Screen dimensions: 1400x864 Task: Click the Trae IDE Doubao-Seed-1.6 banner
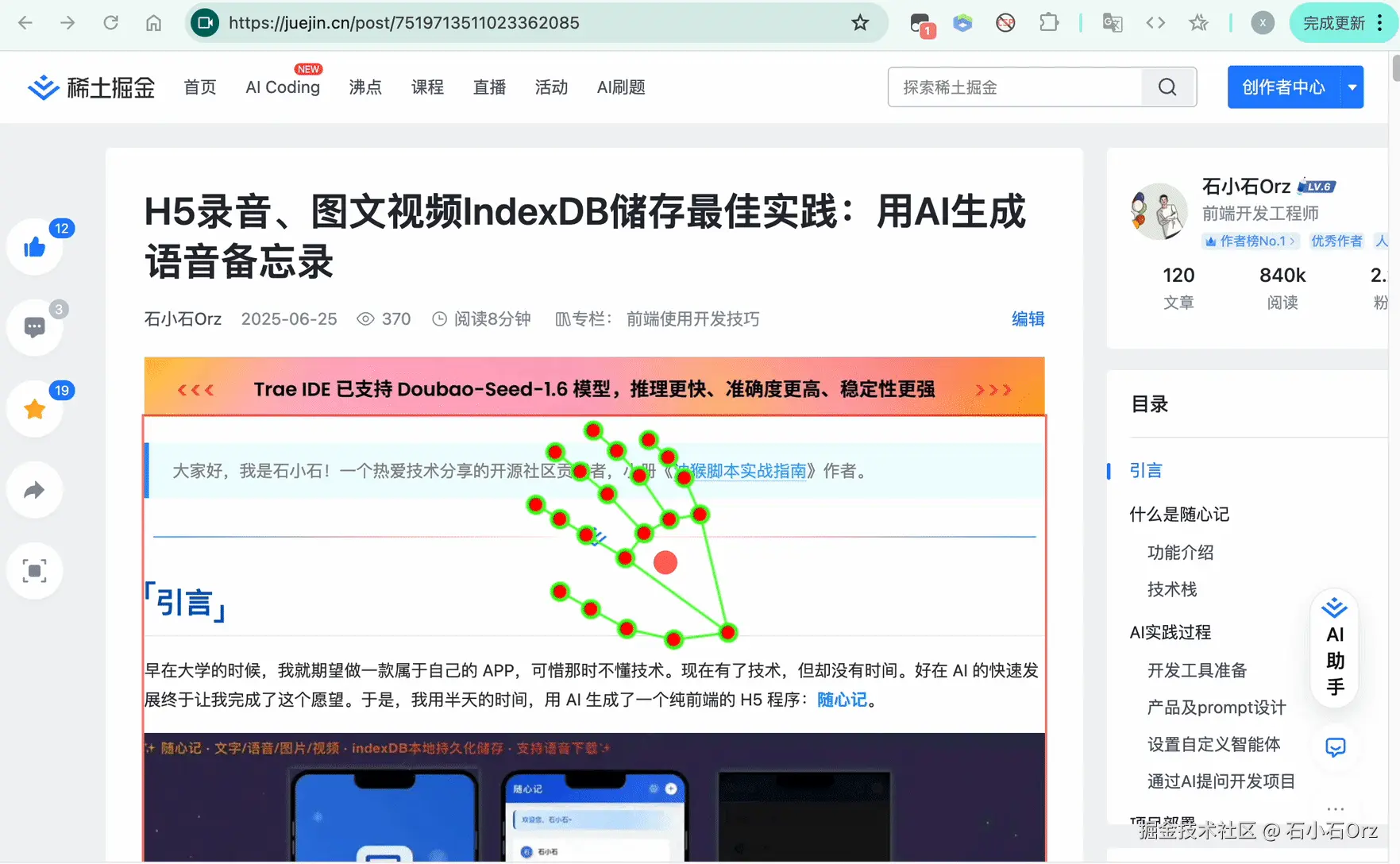(594, 387)
